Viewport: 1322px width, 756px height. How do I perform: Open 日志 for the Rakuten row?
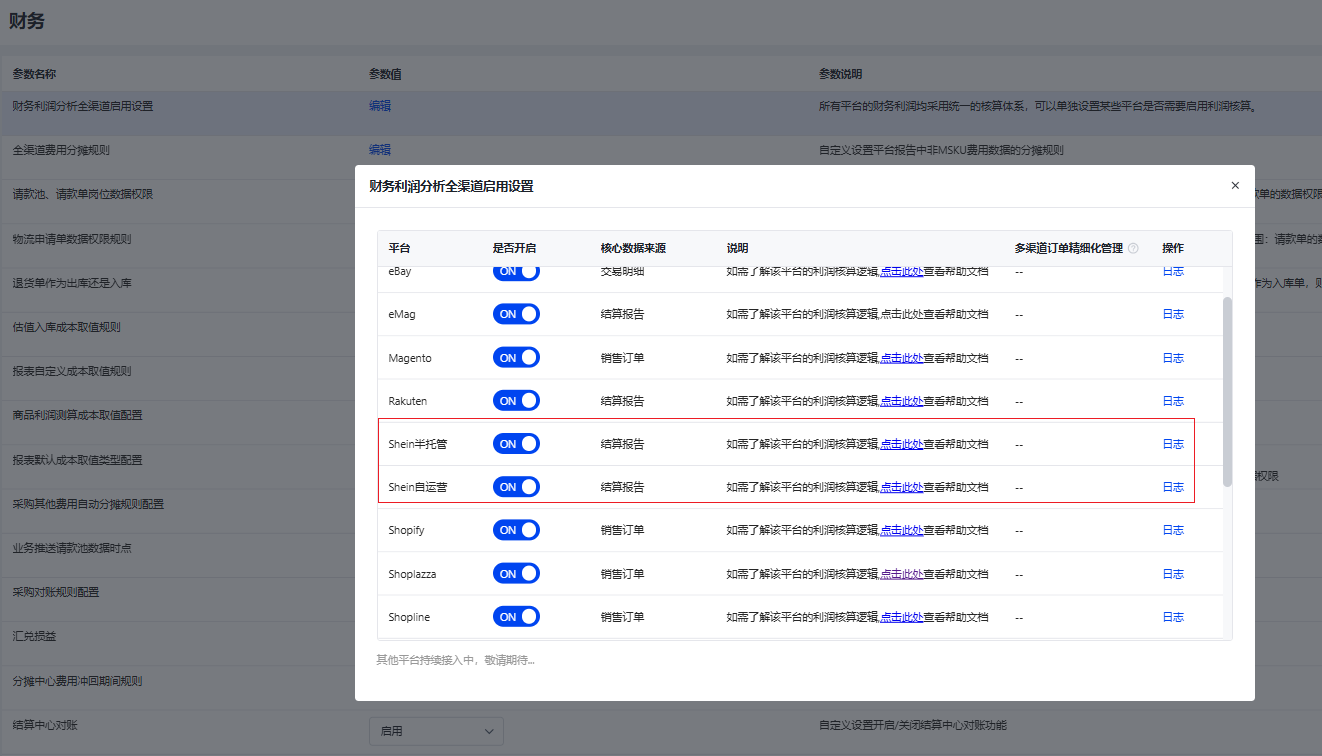coord(1172,401)
